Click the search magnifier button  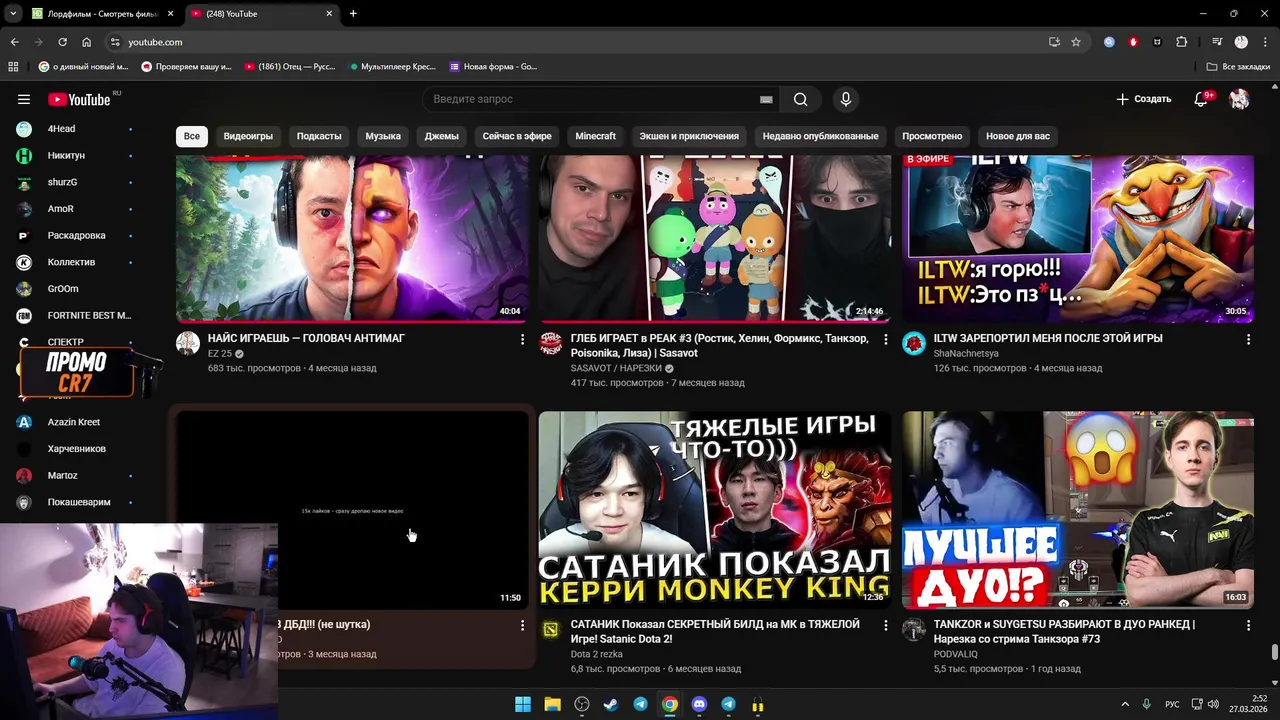pos(800,99)
